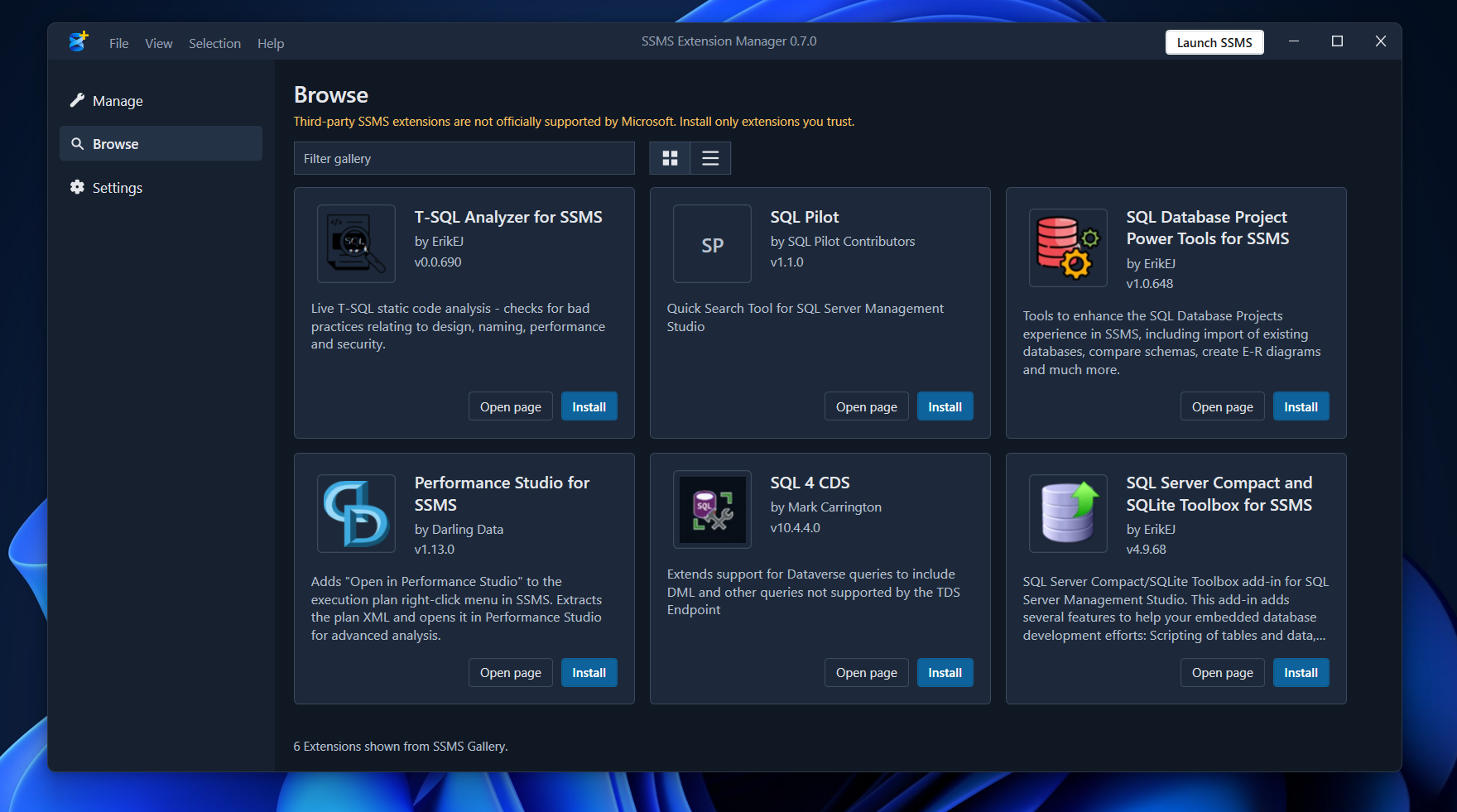Click the Browse page heading

(x=331, y=95)
